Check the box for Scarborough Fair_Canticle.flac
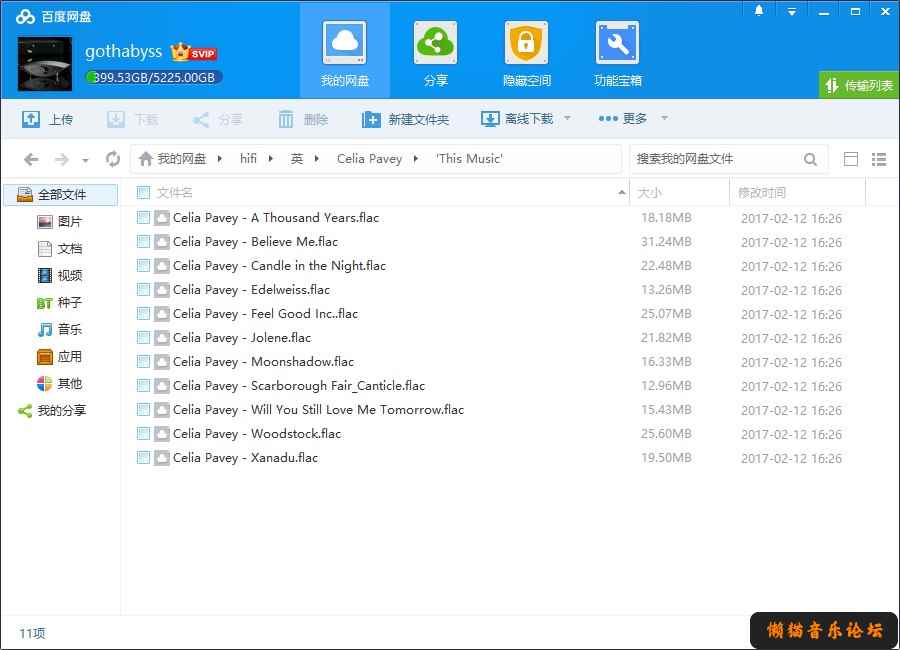This screenshot has width=900, height=650. point(143,386)
